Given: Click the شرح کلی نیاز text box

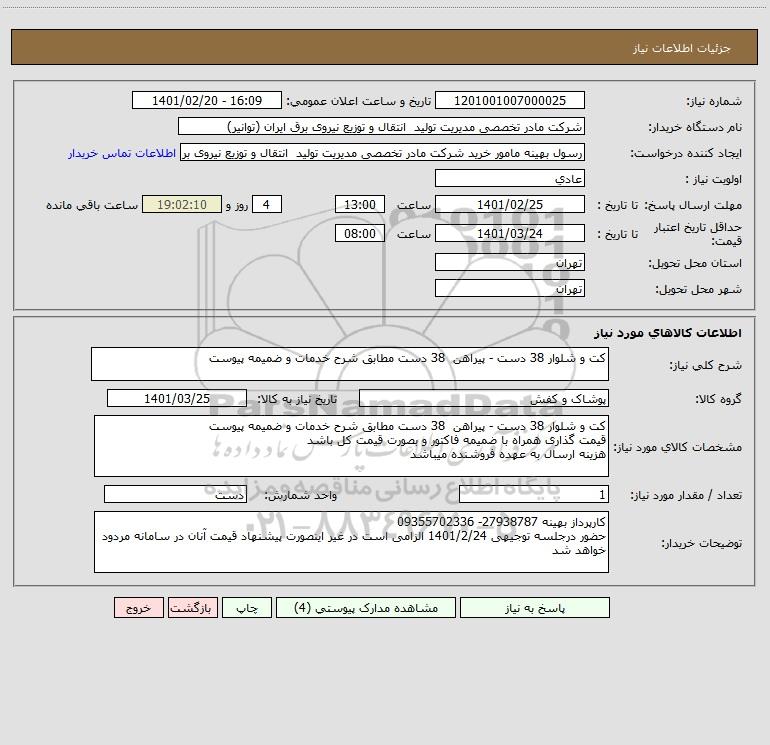Looking at the screenshot, I should click(350, 364).
